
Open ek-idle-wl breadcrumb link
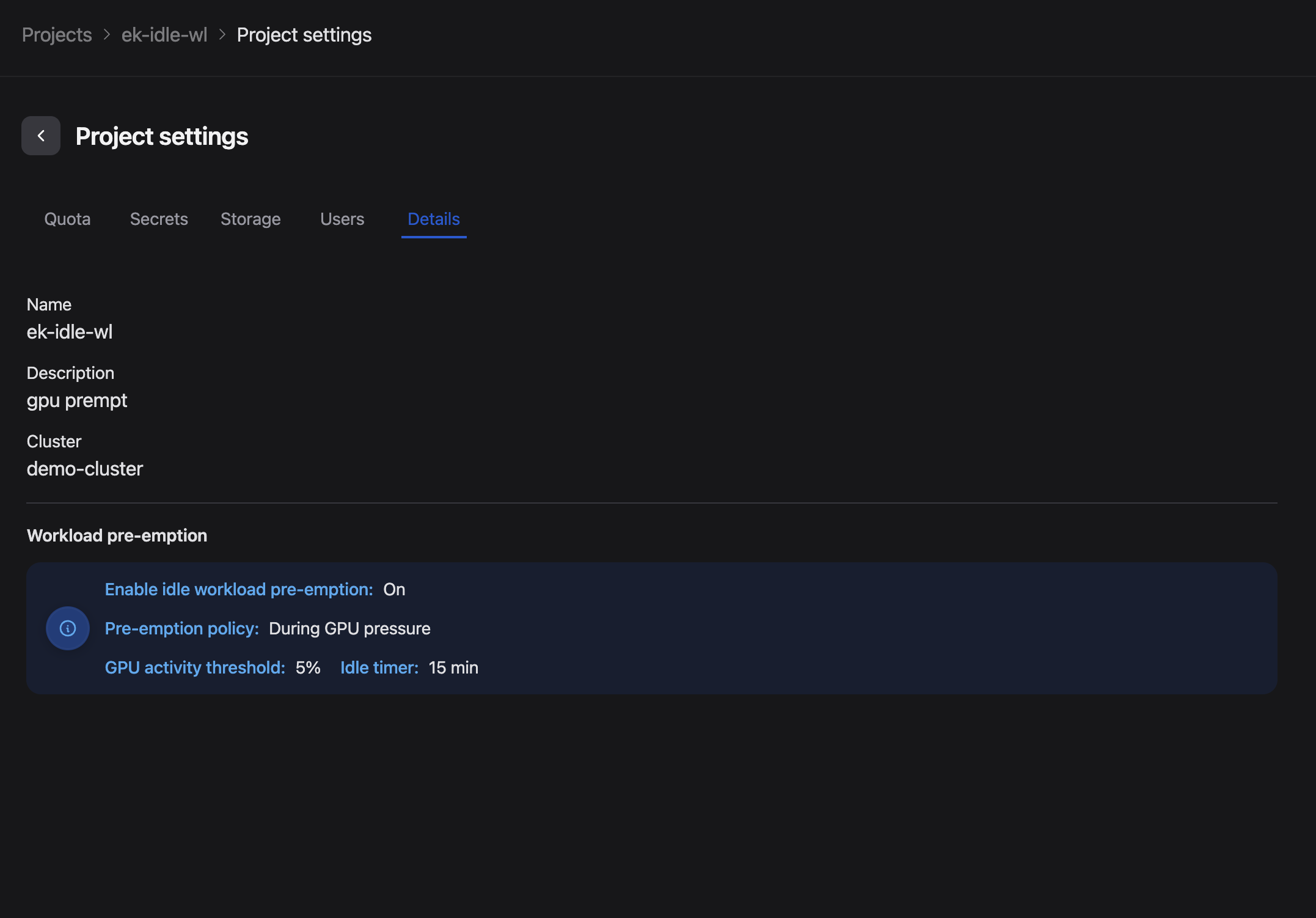coord(164,35)
